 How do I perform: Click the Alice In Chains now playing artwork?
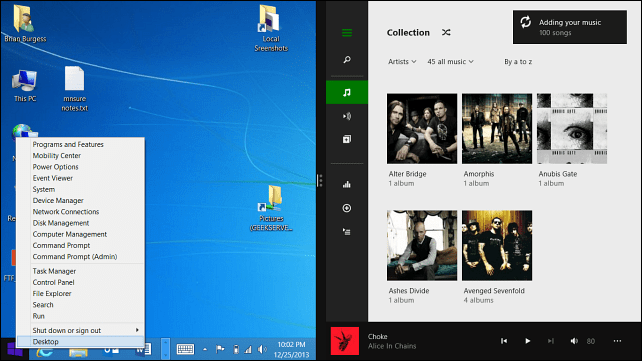coord(345,341)
